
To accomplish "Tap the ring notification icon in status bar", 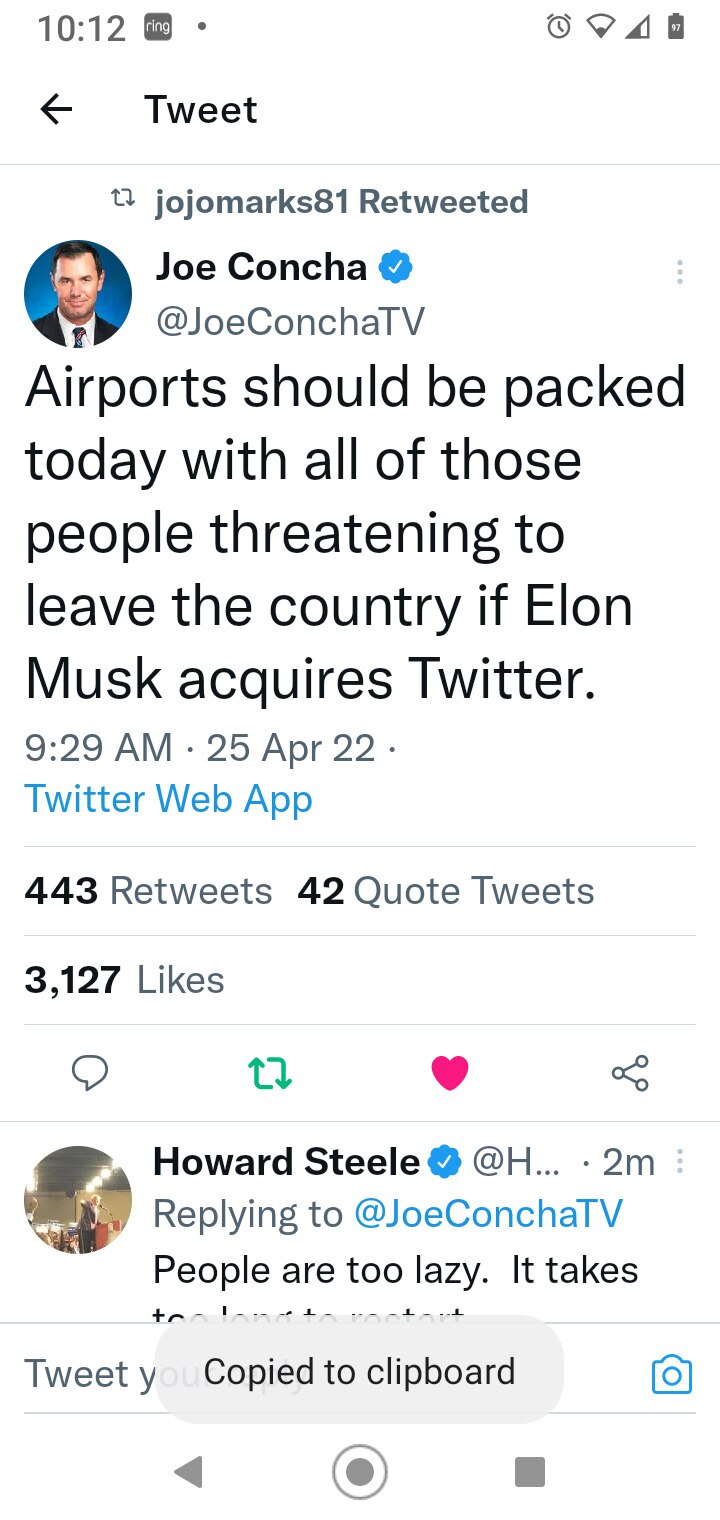I will pos(156,28).
